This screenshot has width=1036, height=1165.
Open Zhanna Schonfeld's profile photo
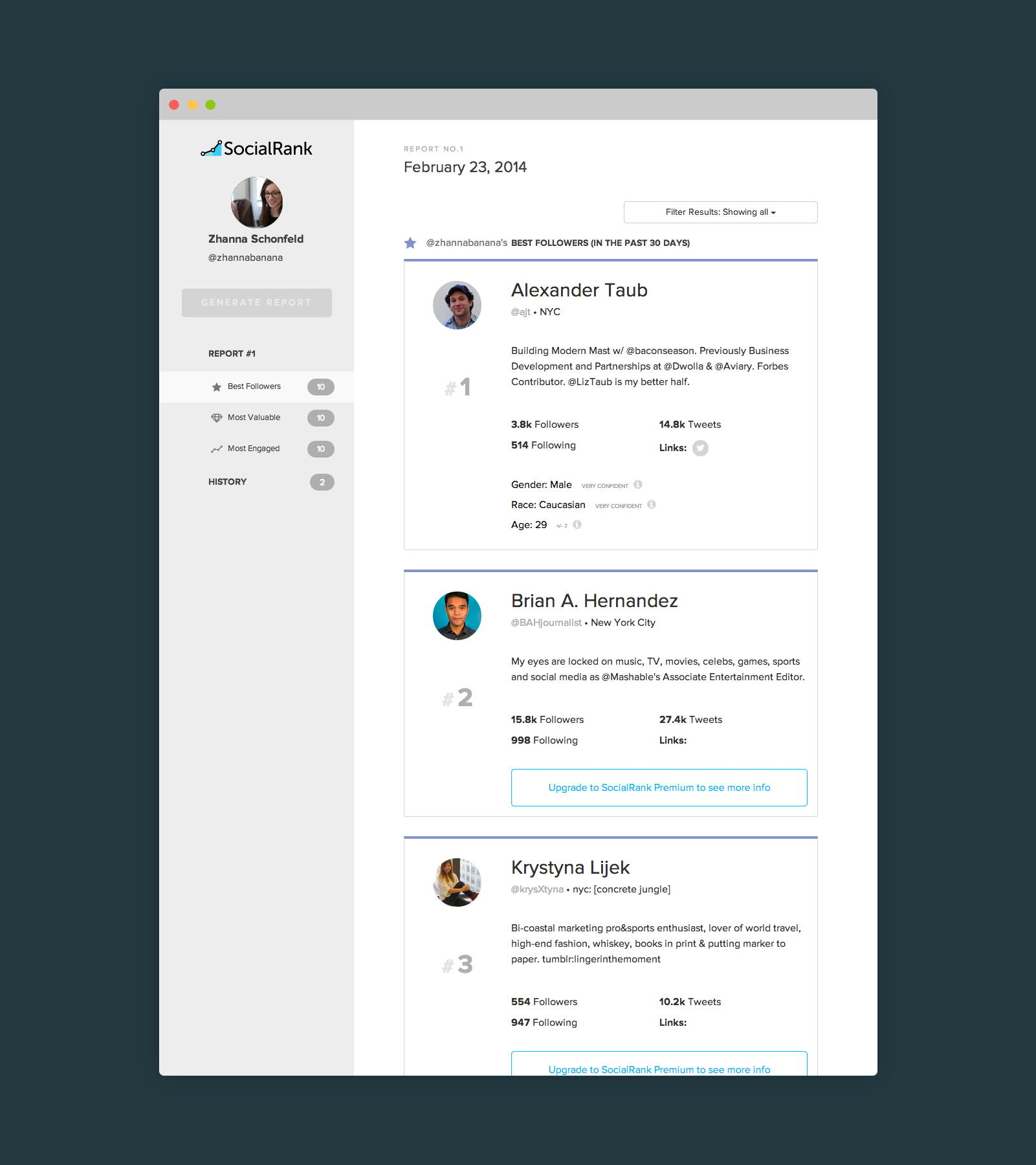coord(257,202)
